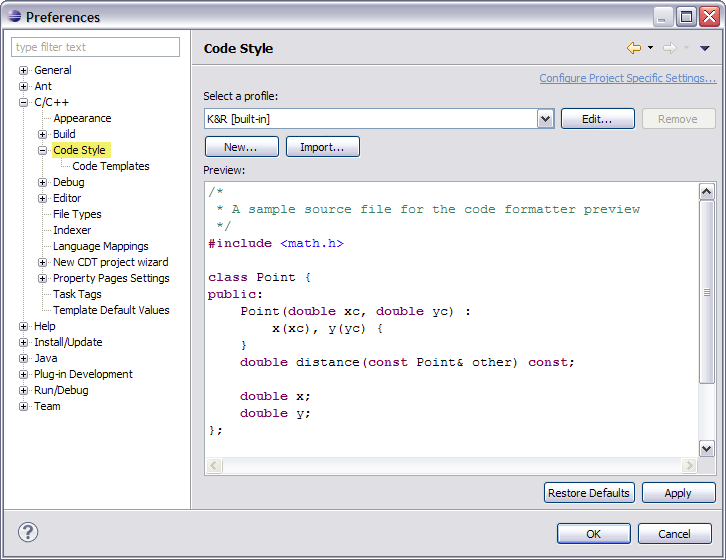Confirm with the OK button
Viewport: 726px width, 560px height.
(x=594, y=534)
